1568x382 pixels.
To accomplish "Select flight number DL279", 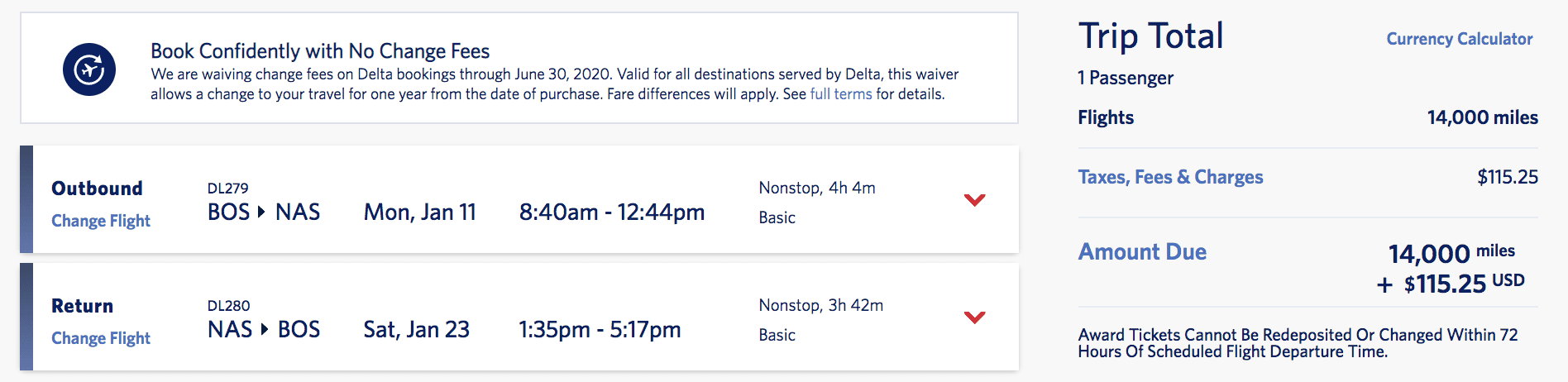I will click(x=227, y=189).
